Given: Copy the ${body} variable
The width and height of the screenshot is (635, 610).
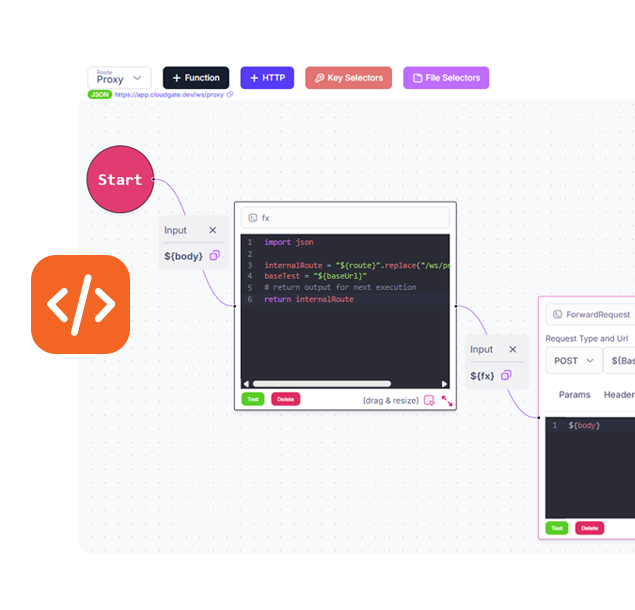Looking at the screenshot, I should (x=214, y=256).
